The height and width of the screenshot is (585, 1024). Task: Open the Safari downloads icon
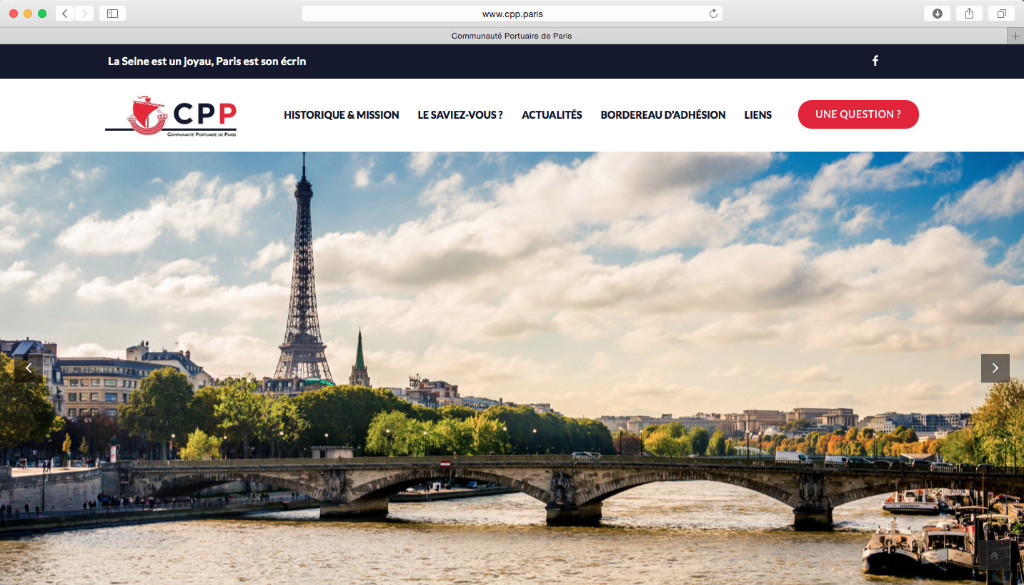(x=937, y=13)
